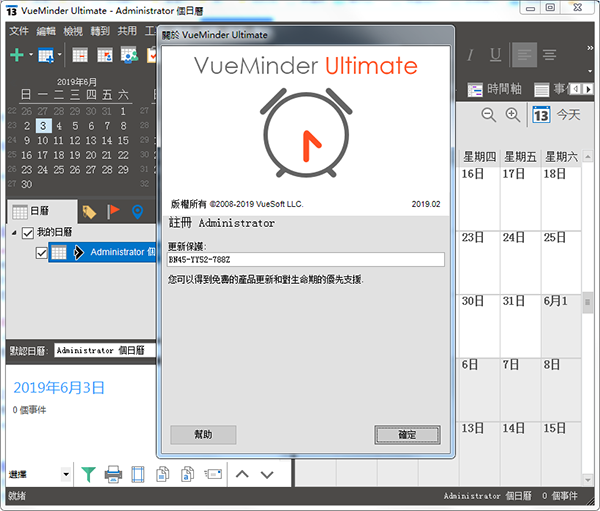The width and height of the screenshot is (600, 511).
Task: Open the 編輯 menu
Action: (46, 31)
